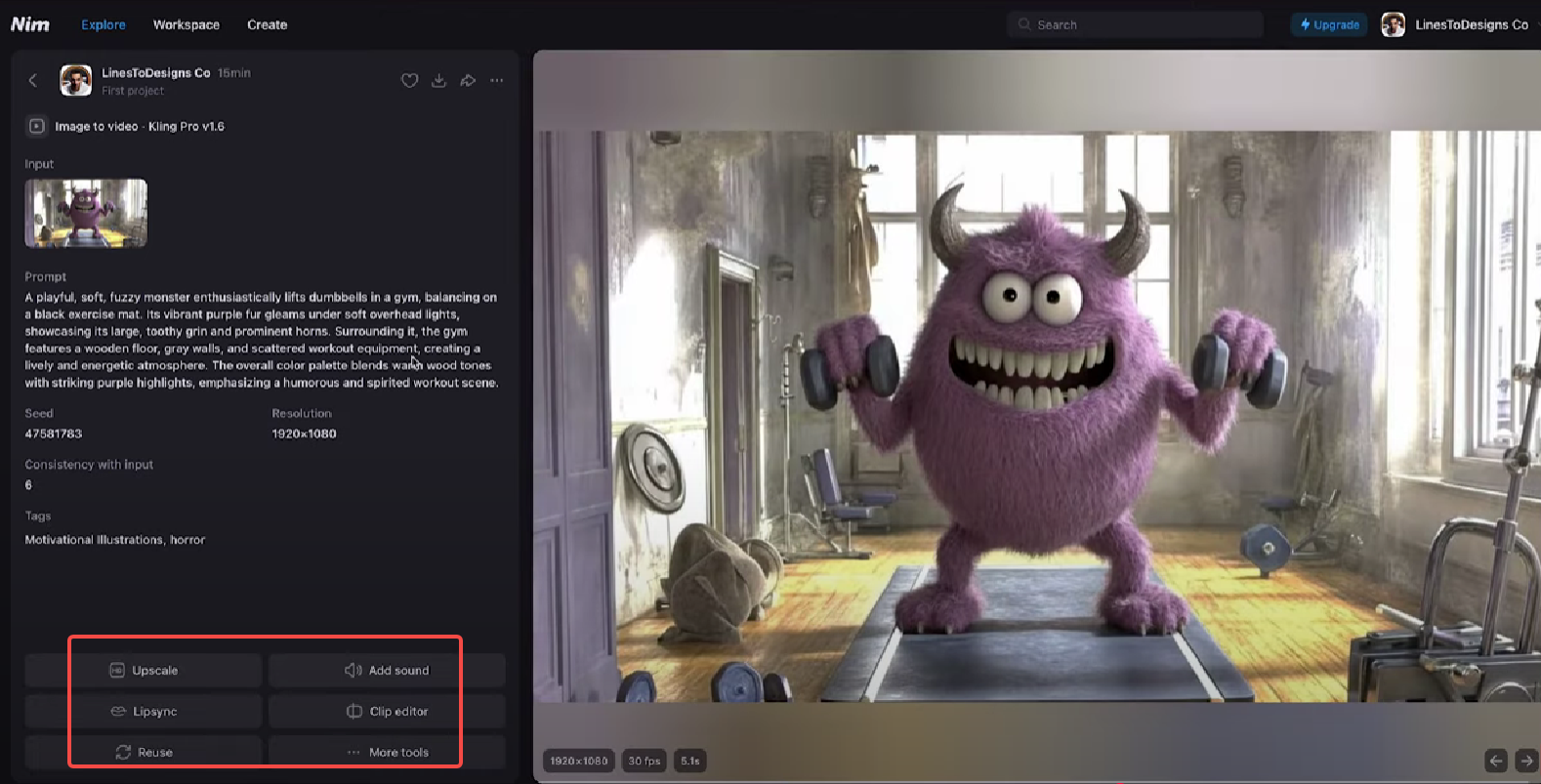Share the video with the arrow icon
The width and height of the screenshot is (1541, 784).
(469, 80)
